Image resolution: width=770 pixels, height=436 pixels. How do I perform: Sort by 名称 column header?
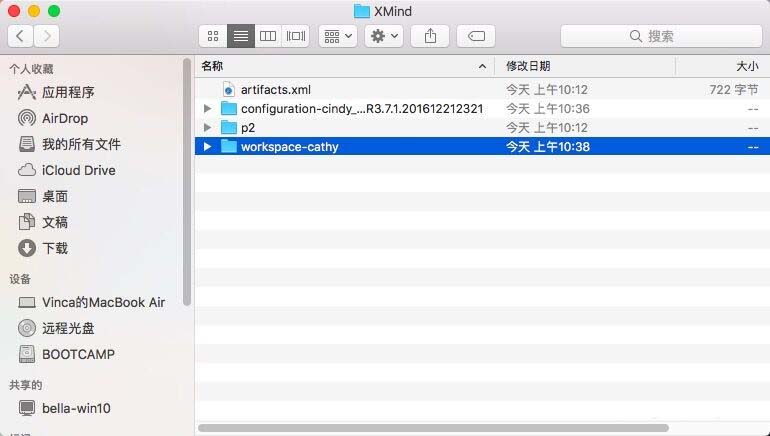(x=345, y=66)
